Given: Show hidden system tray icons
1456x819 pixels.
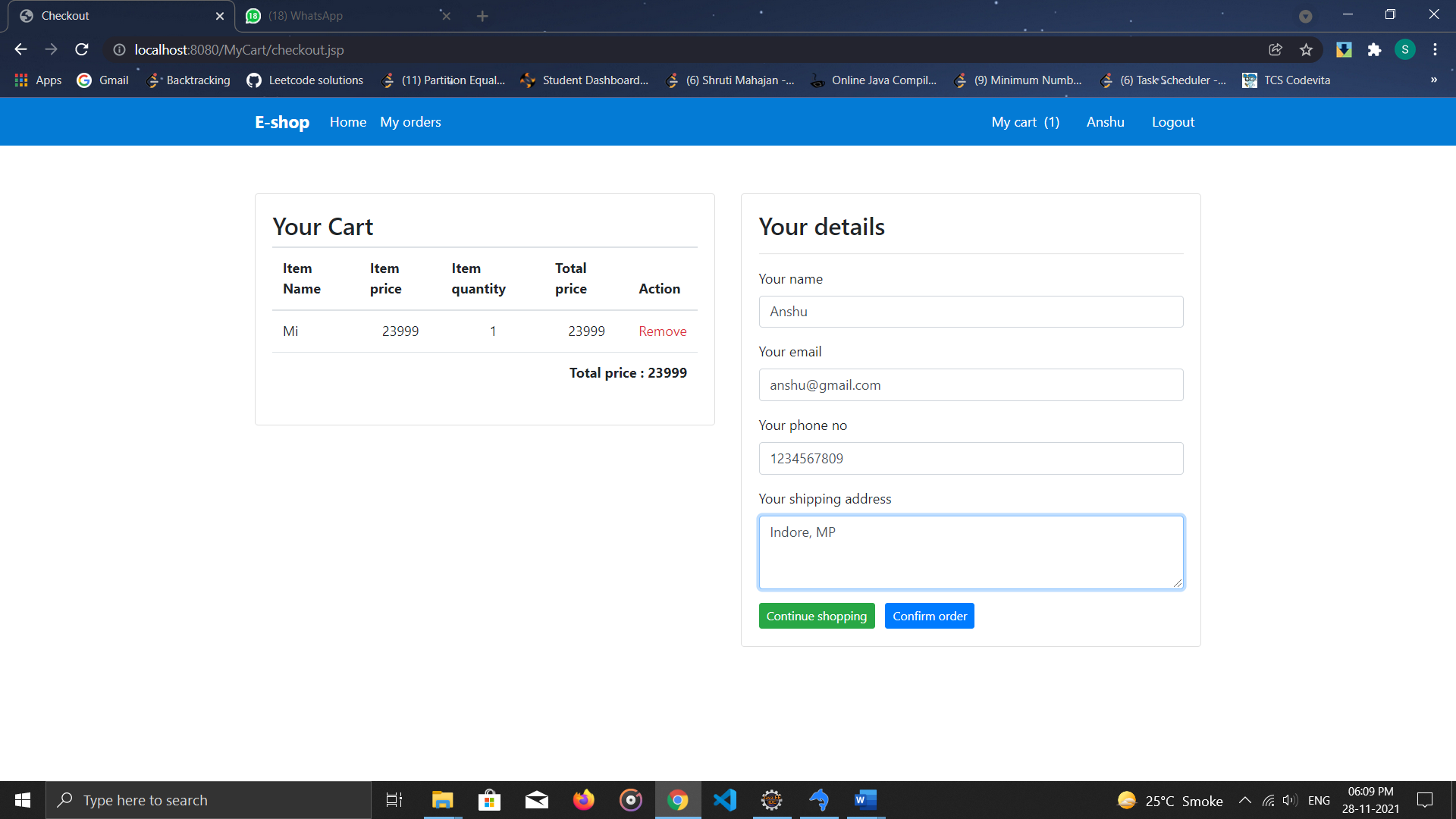Looking at the screenshot, I should (x=1245, y=800).
